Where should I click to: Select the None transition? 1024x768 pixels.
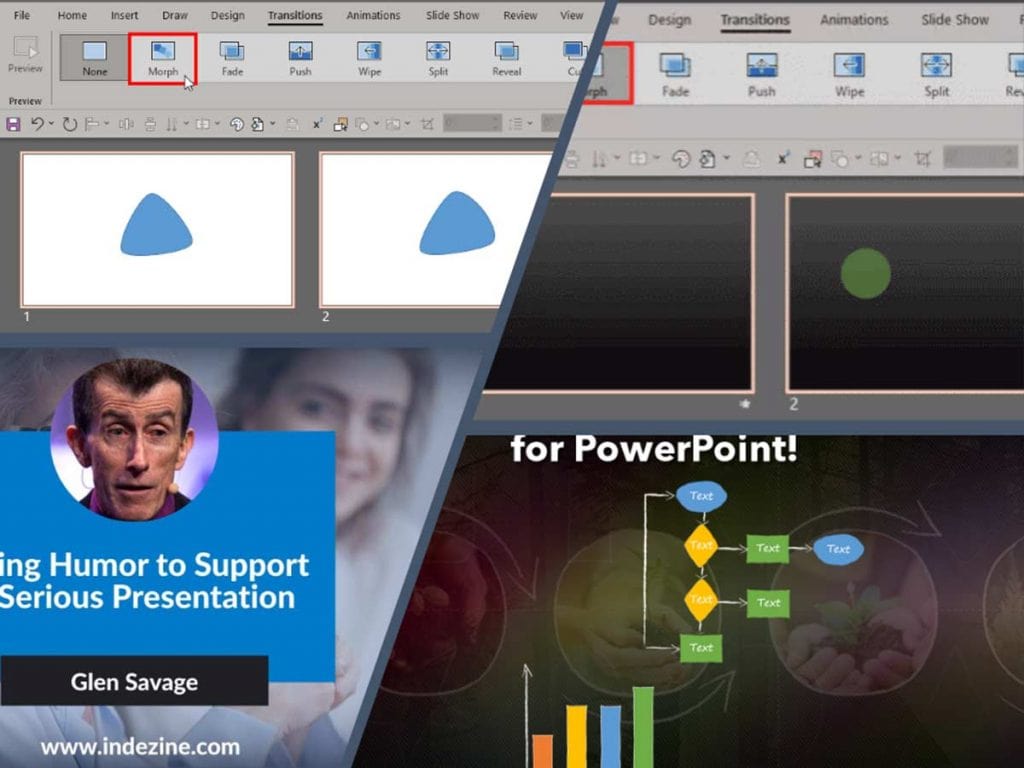[93, 58]
